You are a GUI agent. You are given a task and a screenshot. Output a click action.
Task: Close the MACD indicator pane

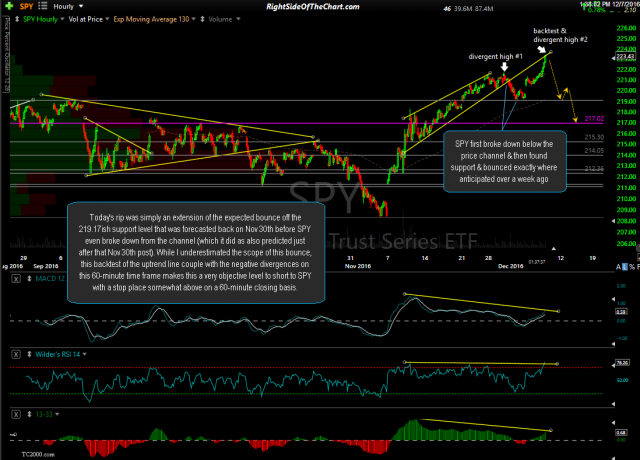pyautogui.click(x=16, y=279)
